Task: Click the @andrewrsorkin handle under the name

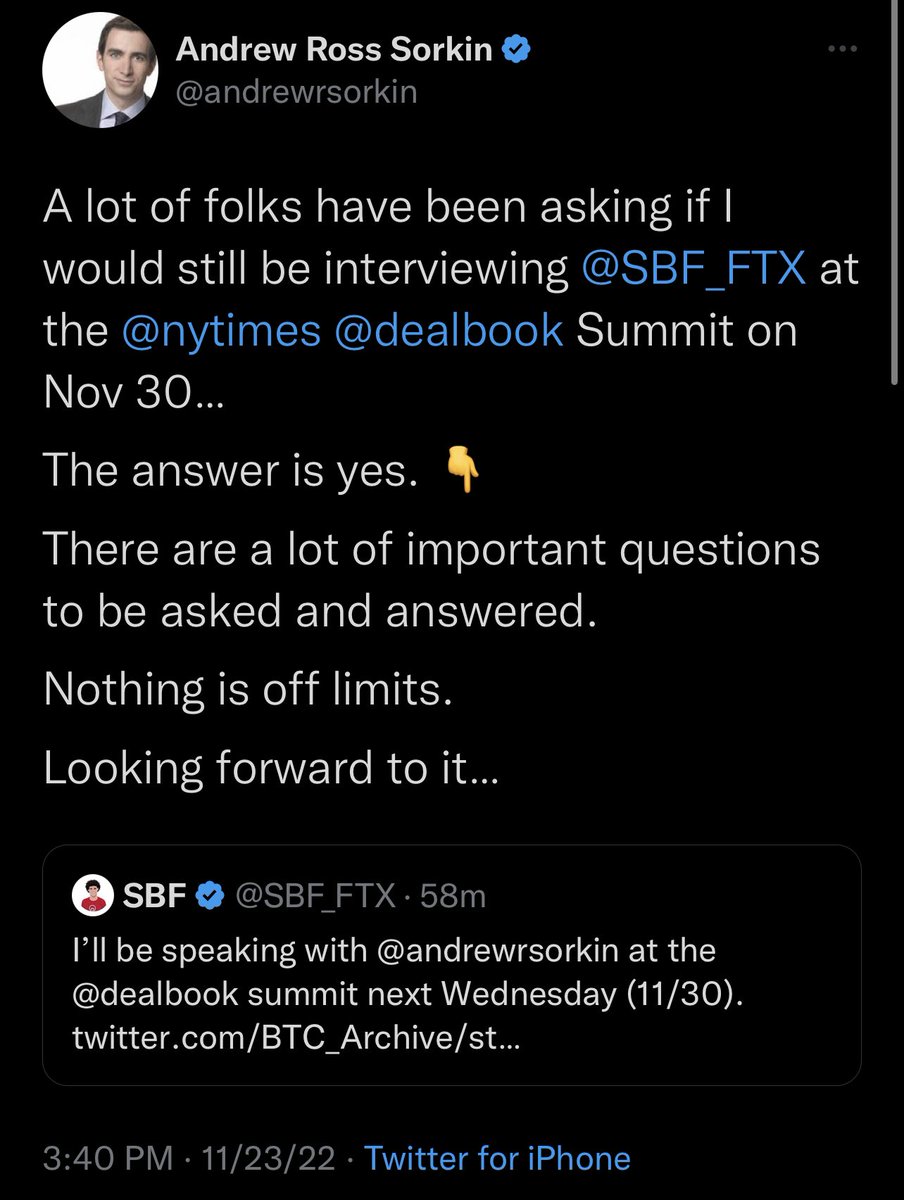Action: pyautogui.click(x=296, y=94)
